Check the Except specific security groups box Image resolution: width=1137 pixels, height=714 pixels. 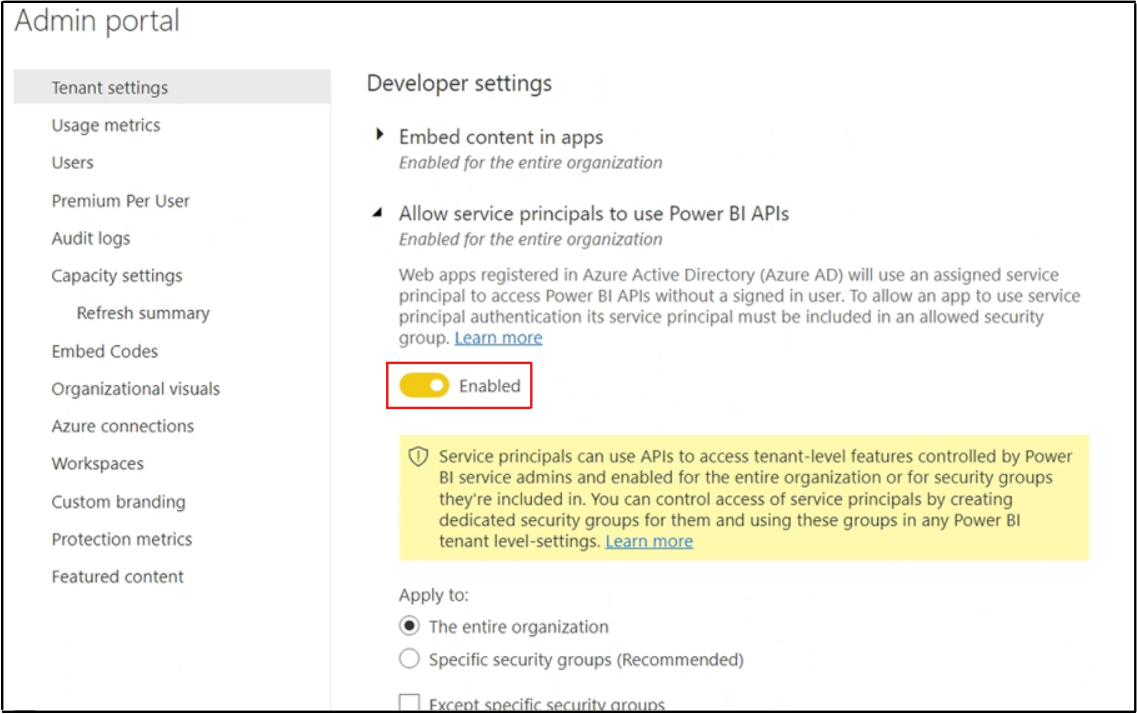click(x=409, y=704)
